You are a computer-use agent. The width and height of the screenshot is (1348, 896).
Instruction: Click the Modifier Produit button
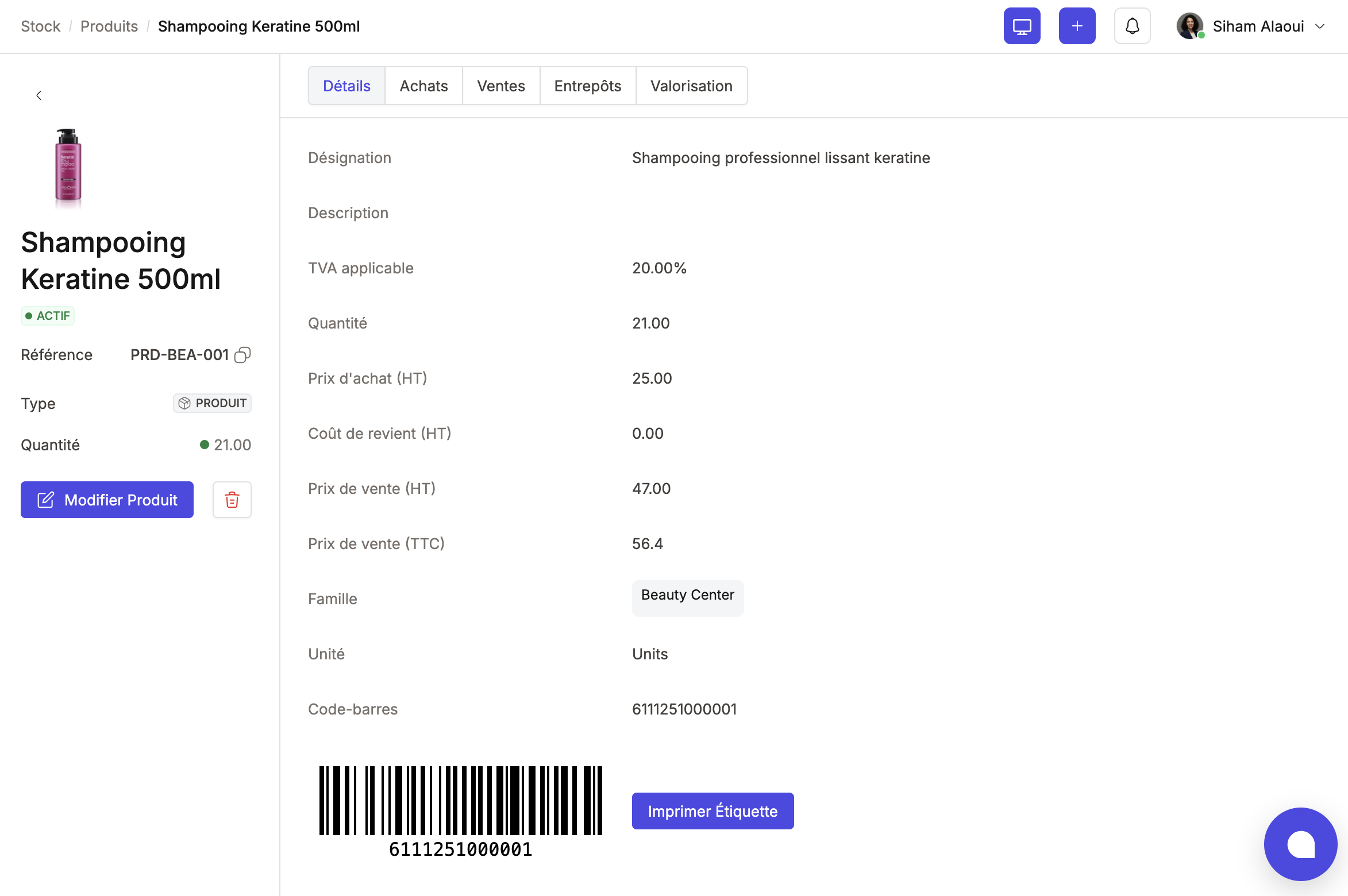107,500
